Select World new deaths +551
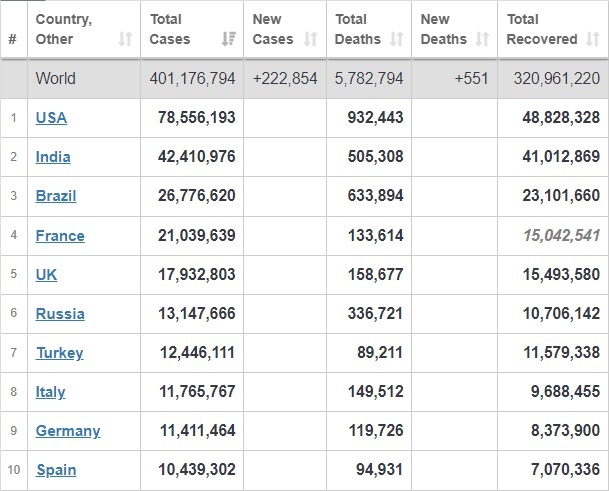Viewport: 609px width, 491px height. (x=472, y=78)
